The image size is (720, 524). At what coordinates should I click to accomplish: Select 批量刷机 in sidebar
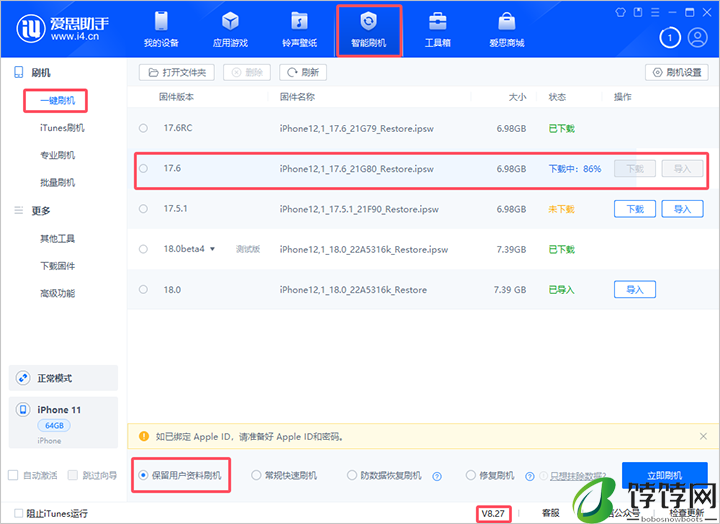click(x=57, y=183)
